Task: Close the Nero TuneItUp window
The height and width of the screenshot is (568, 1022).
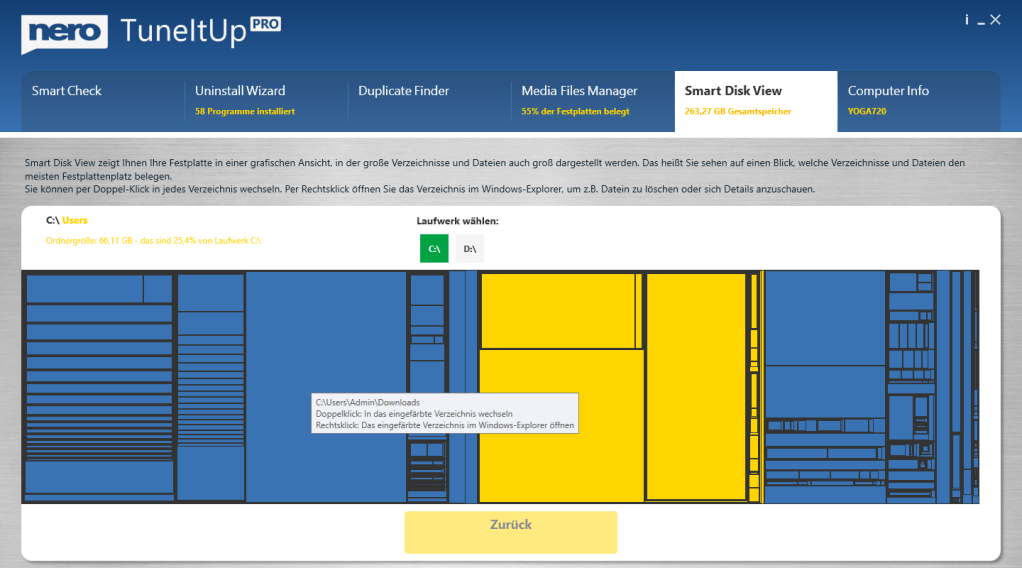Action: coord(996,20)
